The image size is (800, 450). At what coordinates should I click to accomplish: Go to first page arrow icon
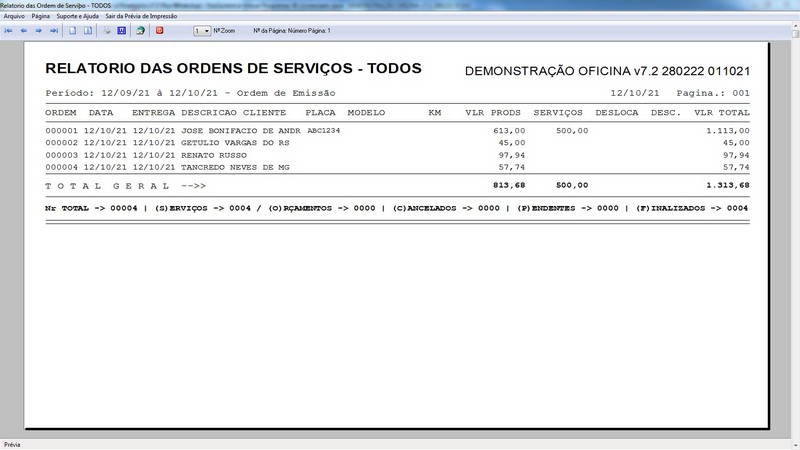coord(9,31)
